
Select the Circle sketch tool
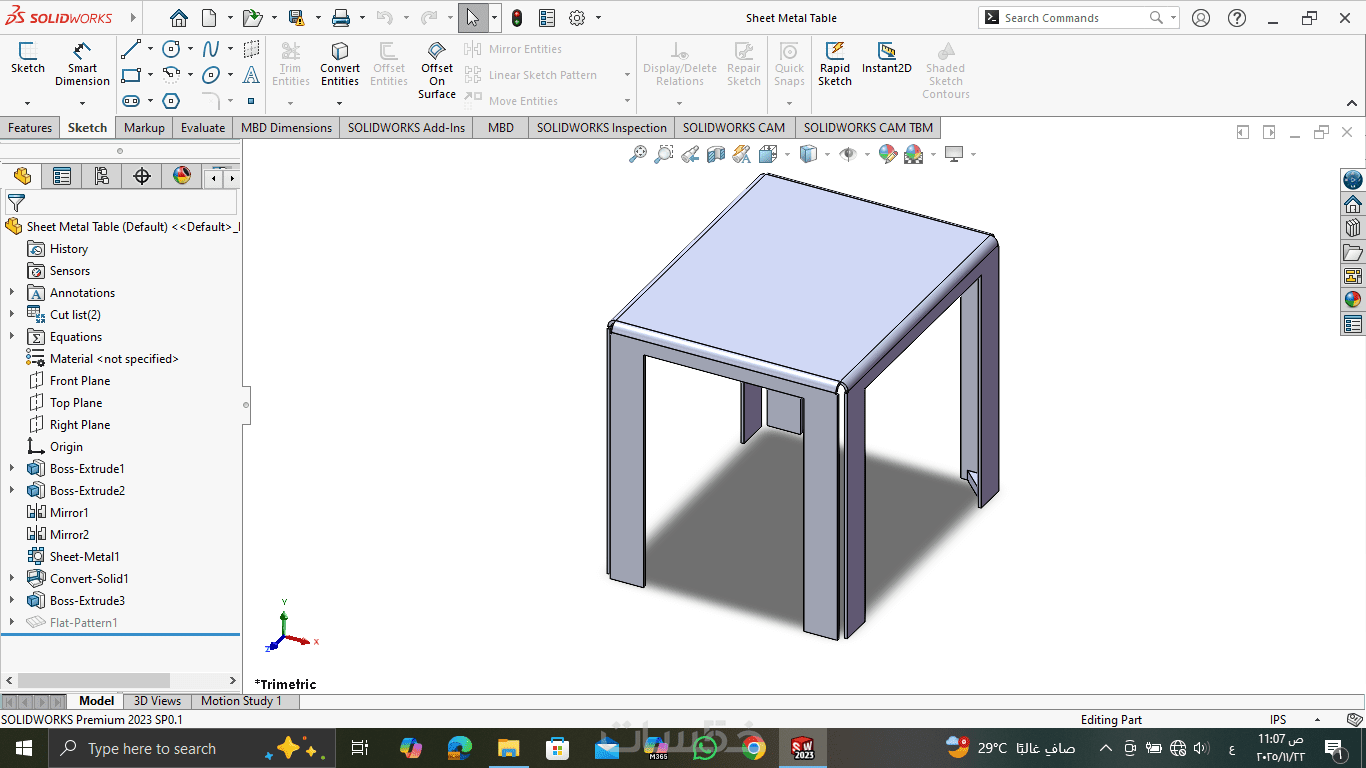pos(171,49)
